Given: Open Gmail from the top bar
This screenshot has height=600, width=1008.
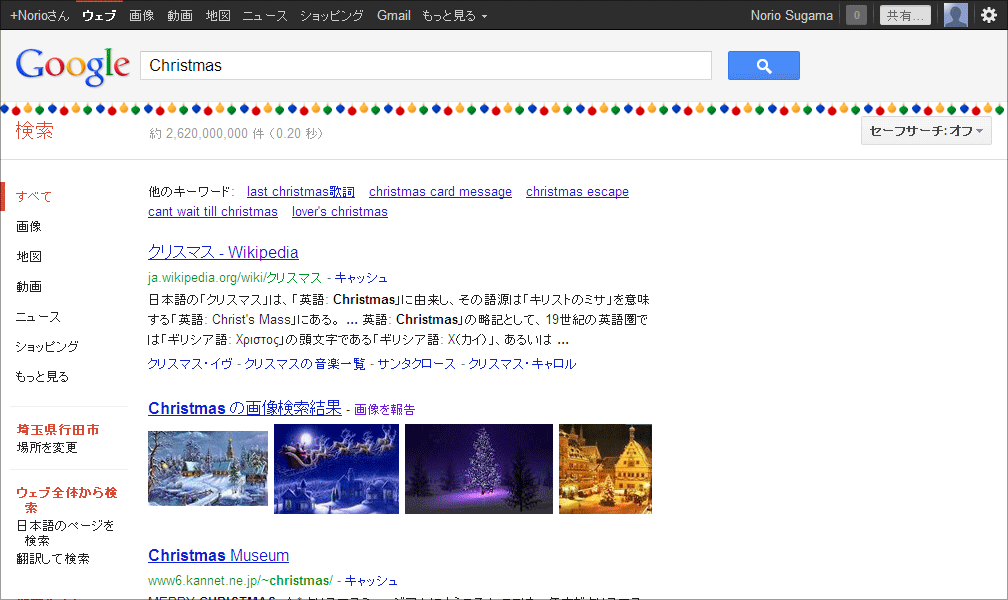Looking at the screenshot, I should [393, 15].
